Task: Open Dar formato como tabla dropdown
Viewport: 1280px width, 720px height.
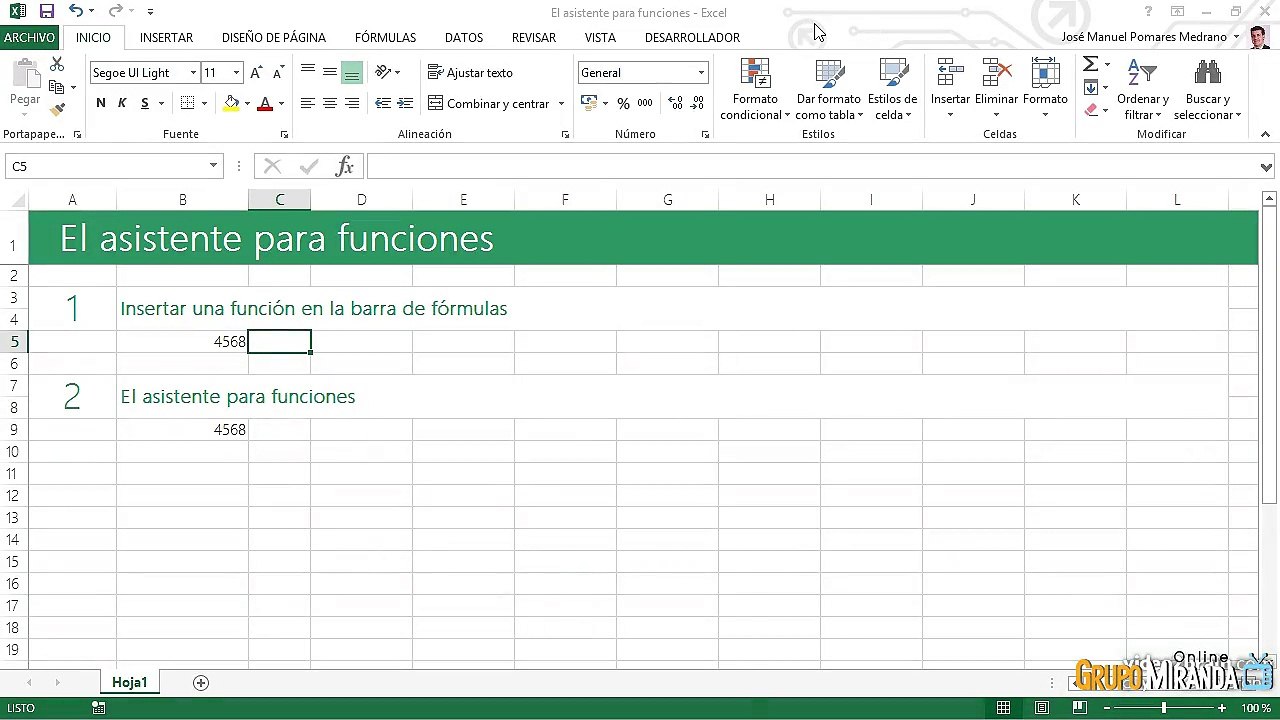Action: 829,89
